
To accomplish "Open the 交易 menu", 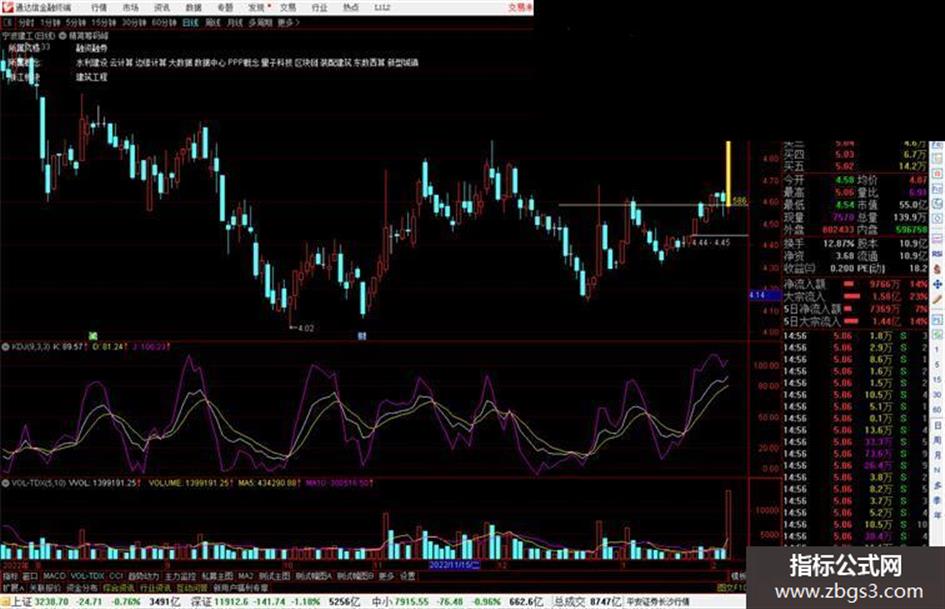I will (x=288, y=7).
